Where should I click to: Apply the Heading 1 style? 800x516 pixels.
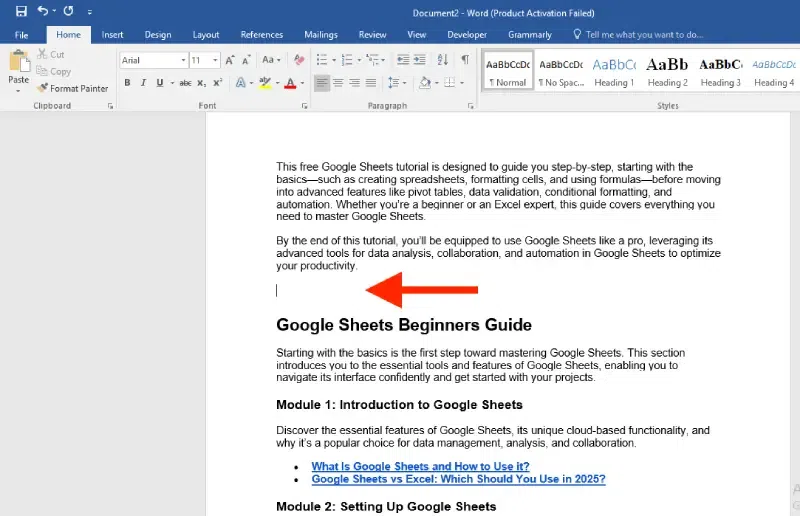pyautogui.click(x=614, y=70)
